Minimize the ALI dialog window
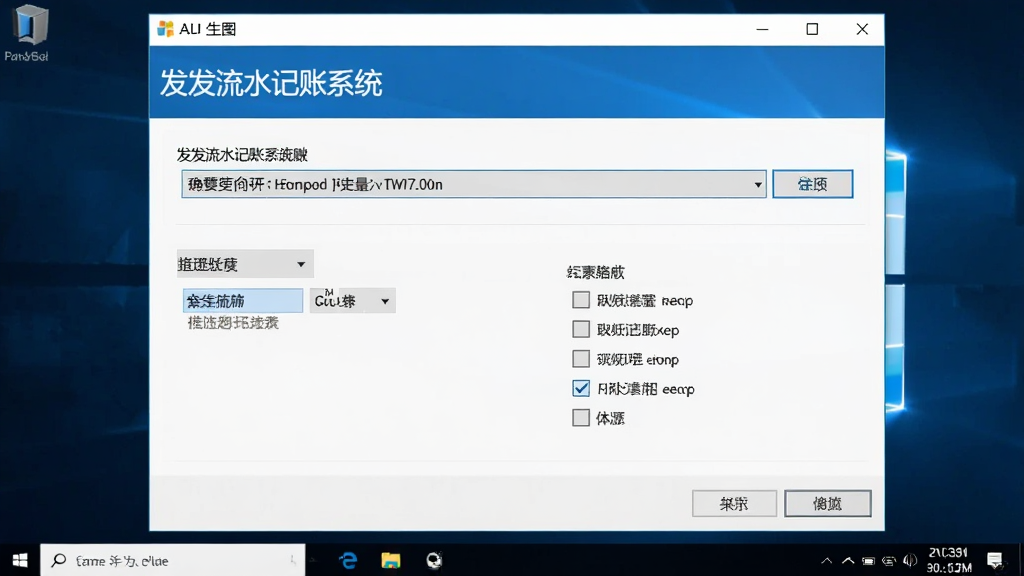Viewport: 1024px width, 576px height. pyautogui.click(x=762, y=29)
